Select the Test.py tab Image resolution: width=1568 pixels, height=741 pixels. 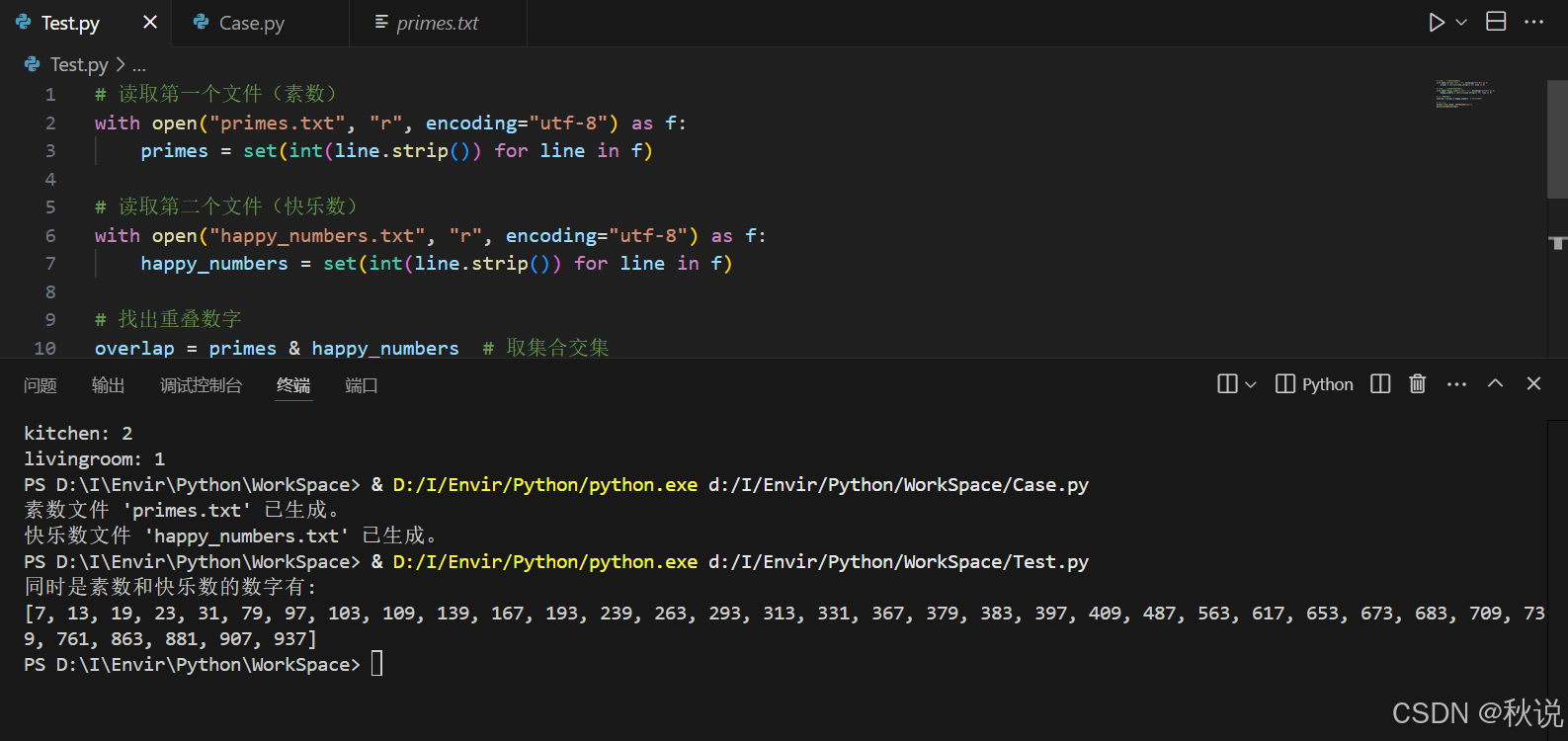70,23
